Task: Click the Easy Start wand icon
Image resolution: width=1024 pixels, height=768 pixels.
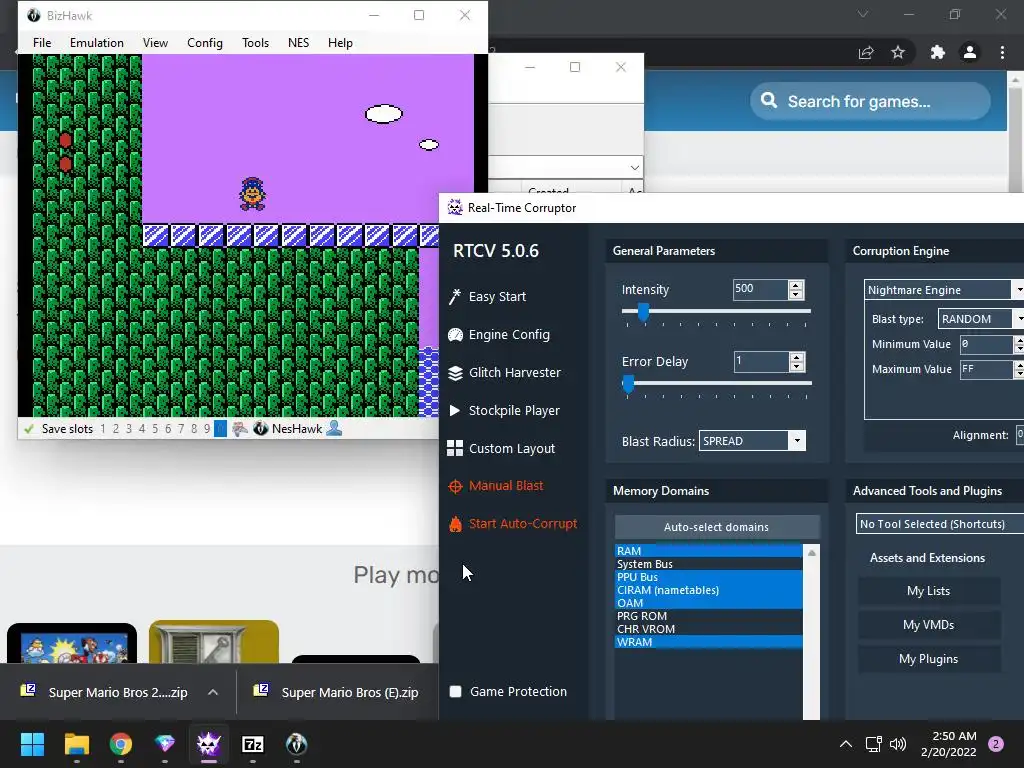Action: (455, 296)
